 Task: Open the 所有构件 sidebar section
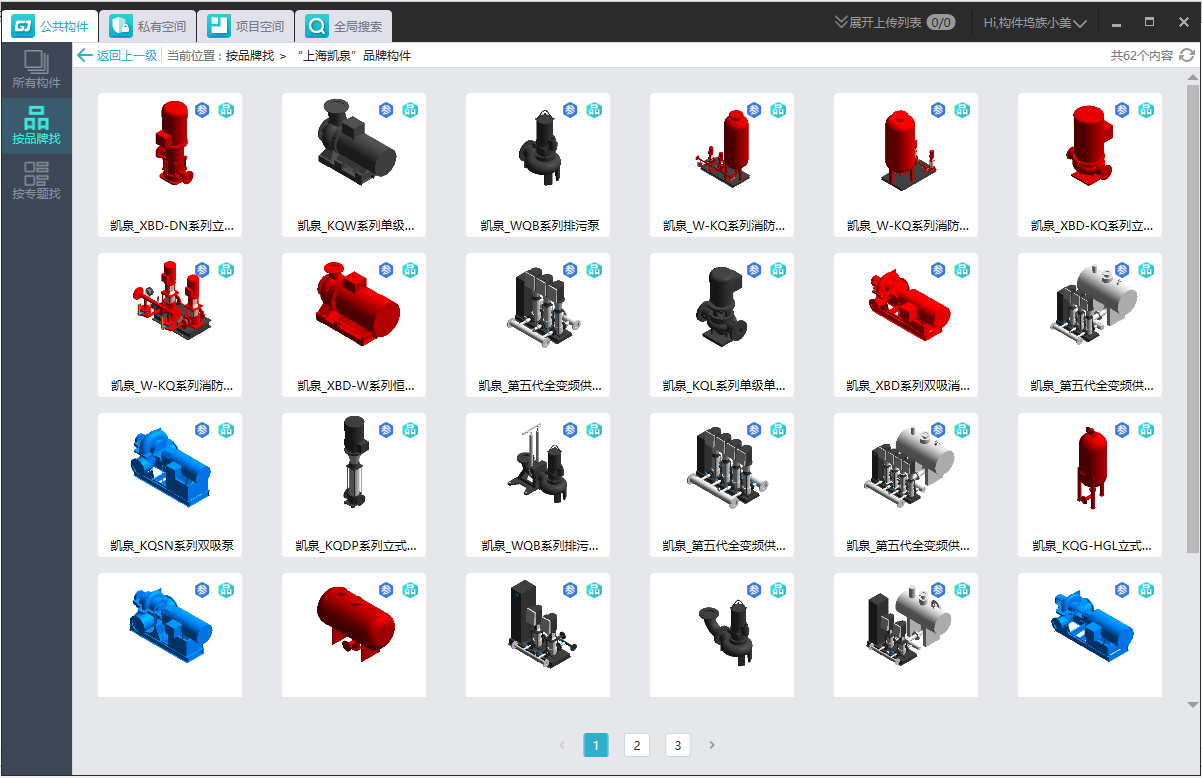point(36,70)
